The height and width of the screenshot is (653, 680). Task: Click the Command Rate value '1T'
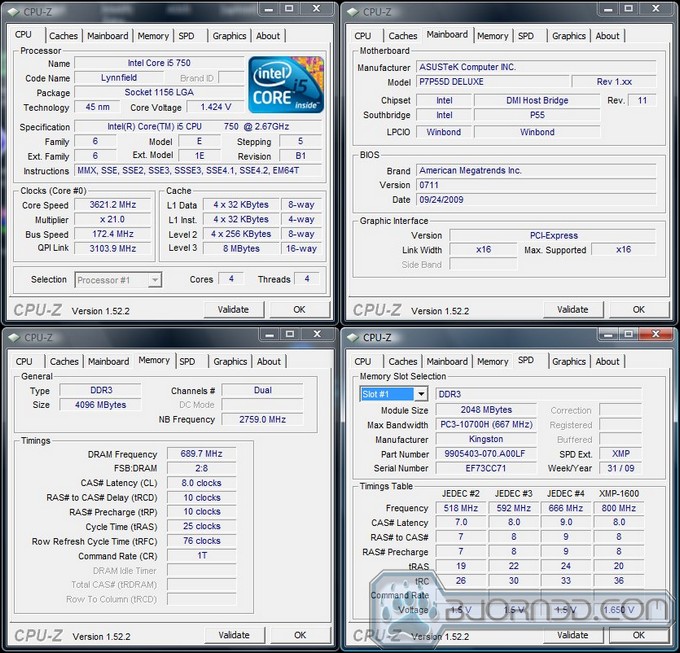pos(202,556)
